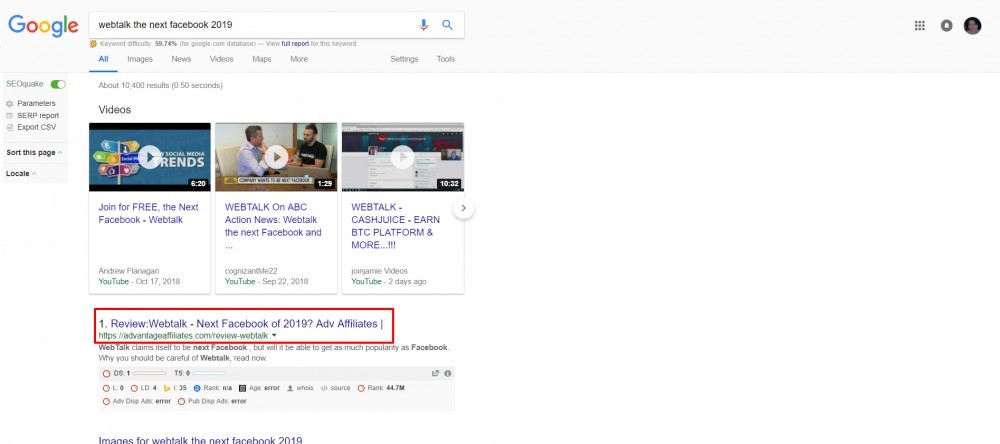Open search Tools
The image size is (1000, 444).
pos(446,59)
